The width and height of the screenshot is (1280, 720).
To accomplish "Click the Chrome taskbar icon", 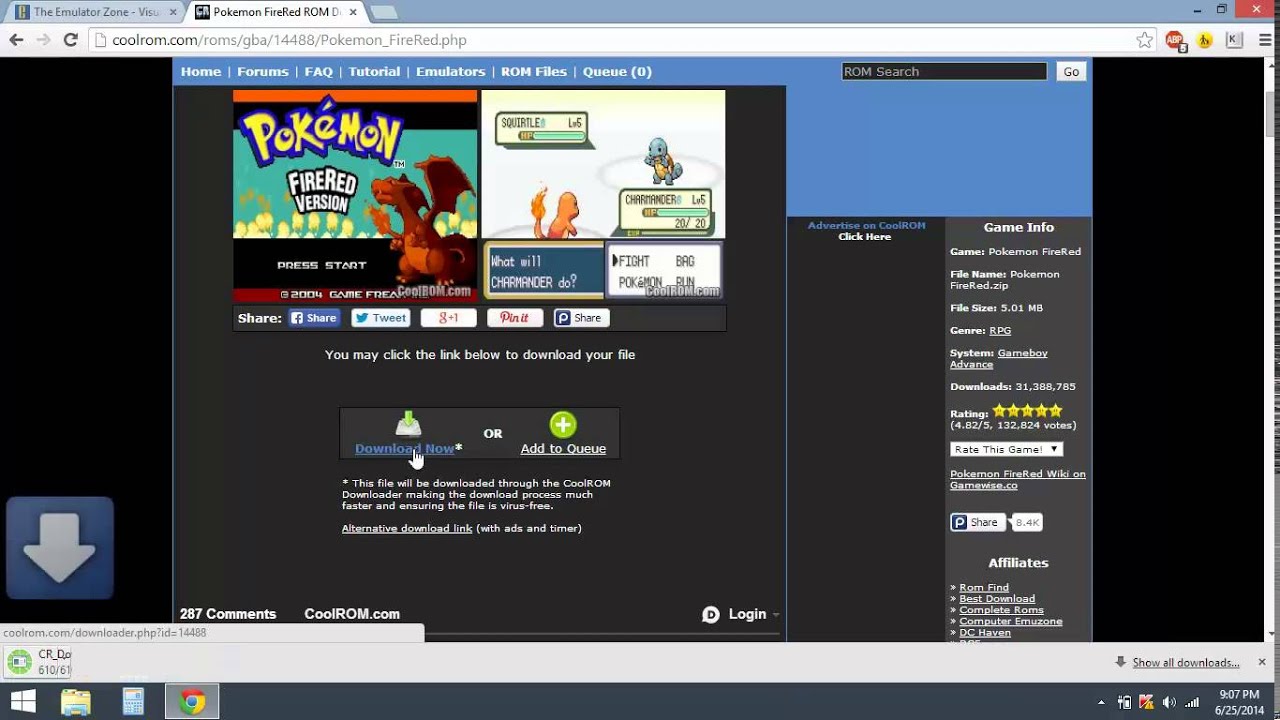I will (x=192, y=702).
